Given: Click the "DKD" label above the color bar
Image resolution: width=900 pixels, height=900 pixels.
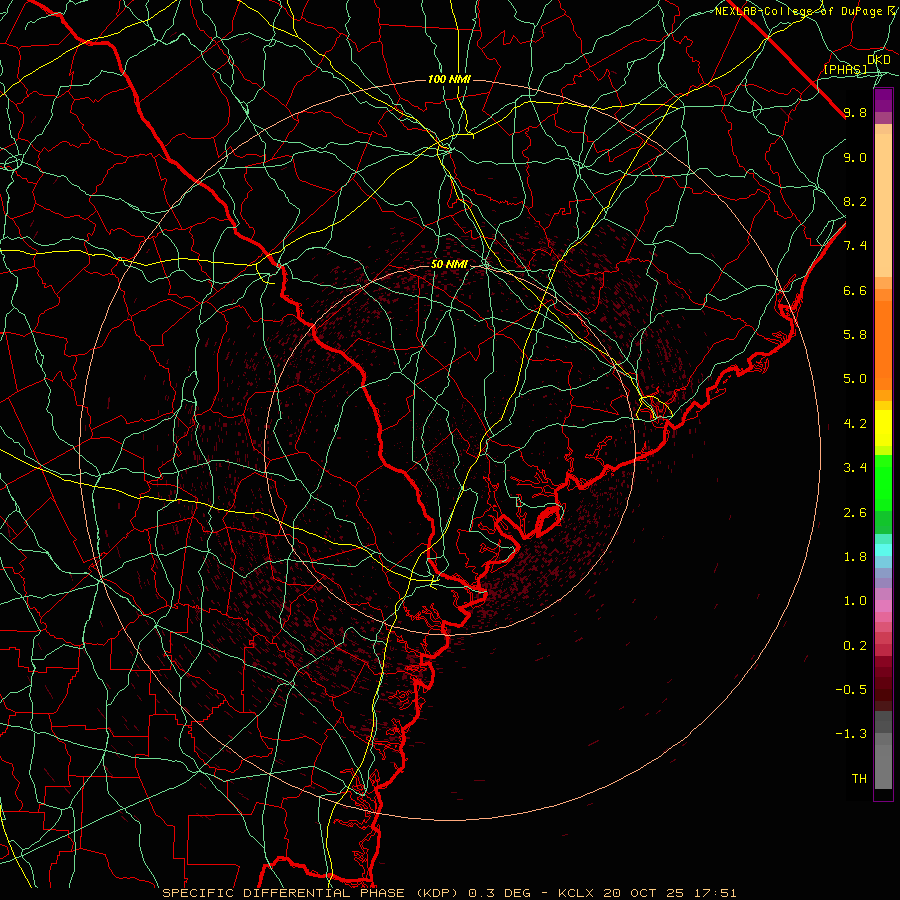Looking at the screenshot, I should pyautogui.click(x=879, y=60).
